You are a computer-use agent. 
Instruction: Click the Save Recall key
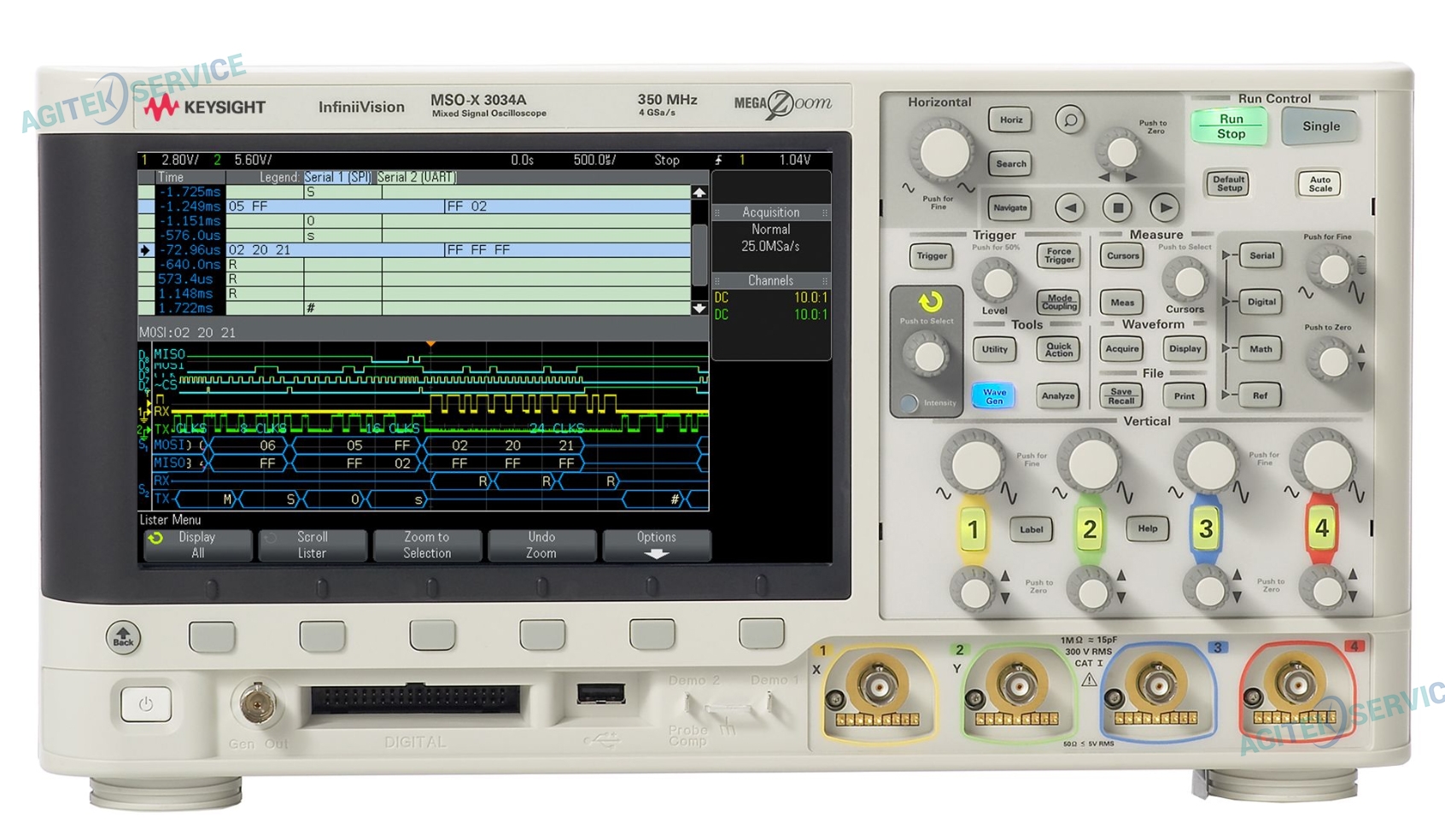coord(1122,396)
